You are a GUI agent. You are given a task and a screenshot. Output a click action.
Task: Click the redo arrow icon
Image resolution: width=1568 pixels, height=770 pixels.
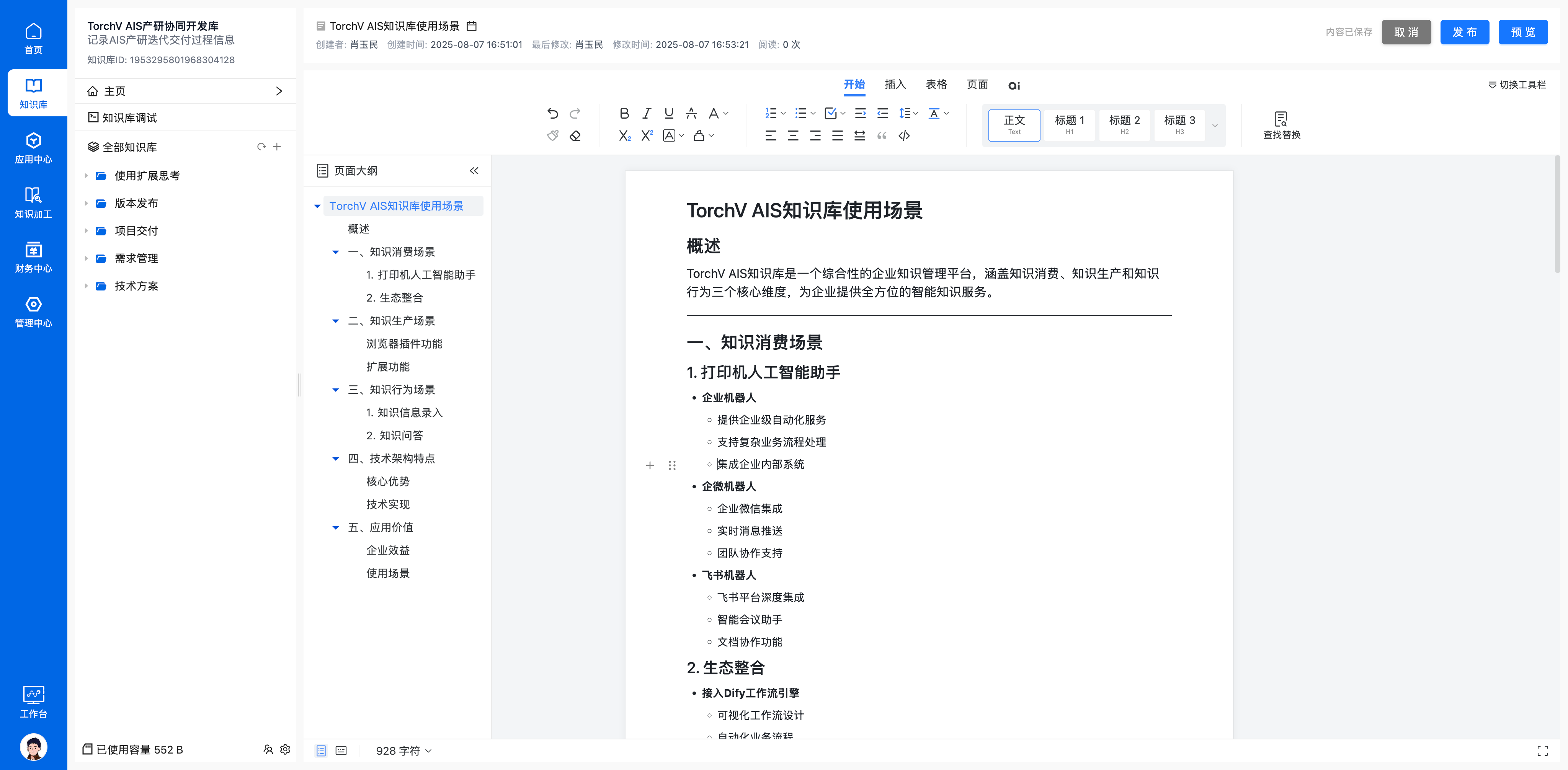coord(575,113)
